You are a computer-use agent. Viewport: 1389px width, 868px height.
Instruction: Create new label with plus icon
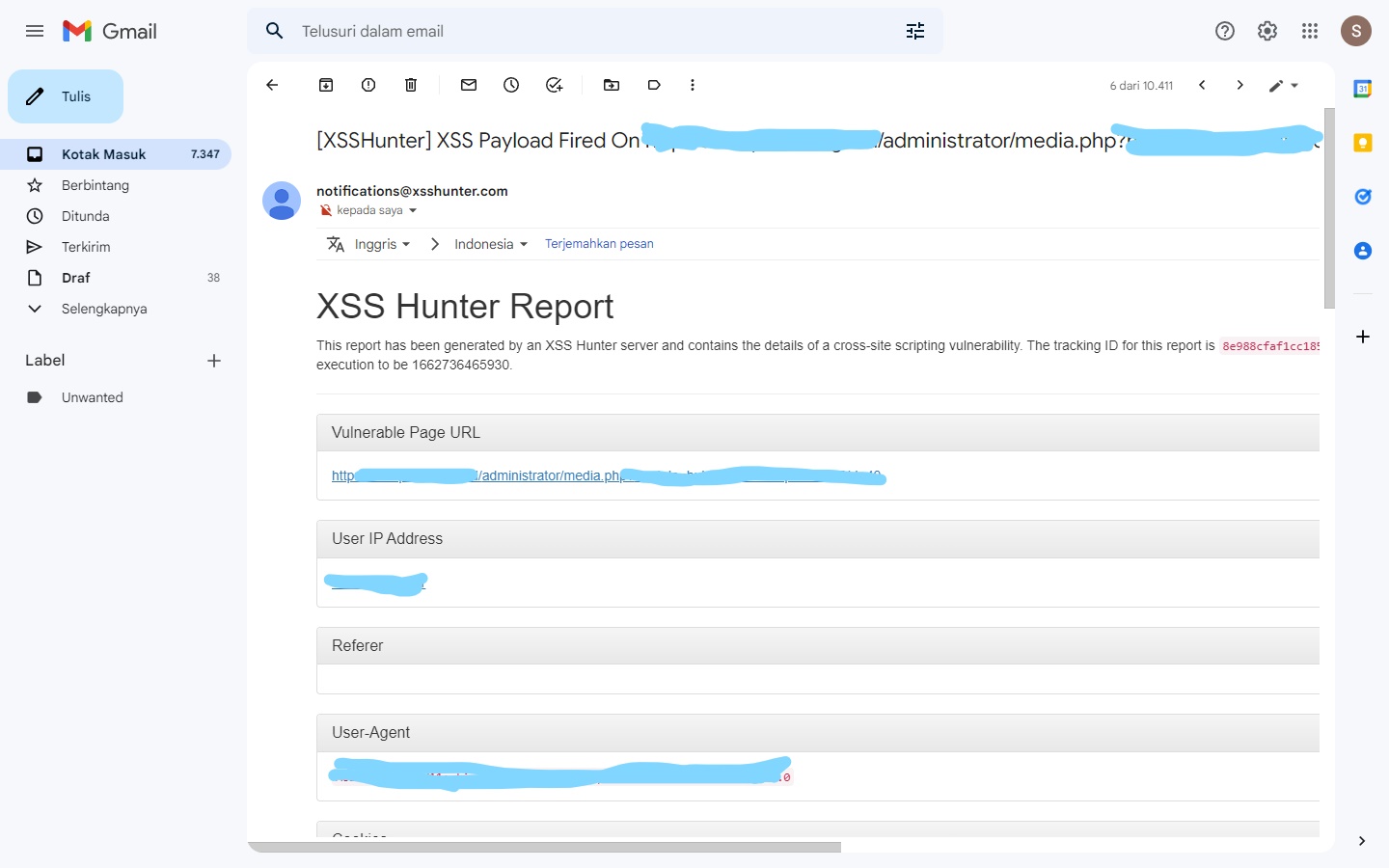(214, 361)
